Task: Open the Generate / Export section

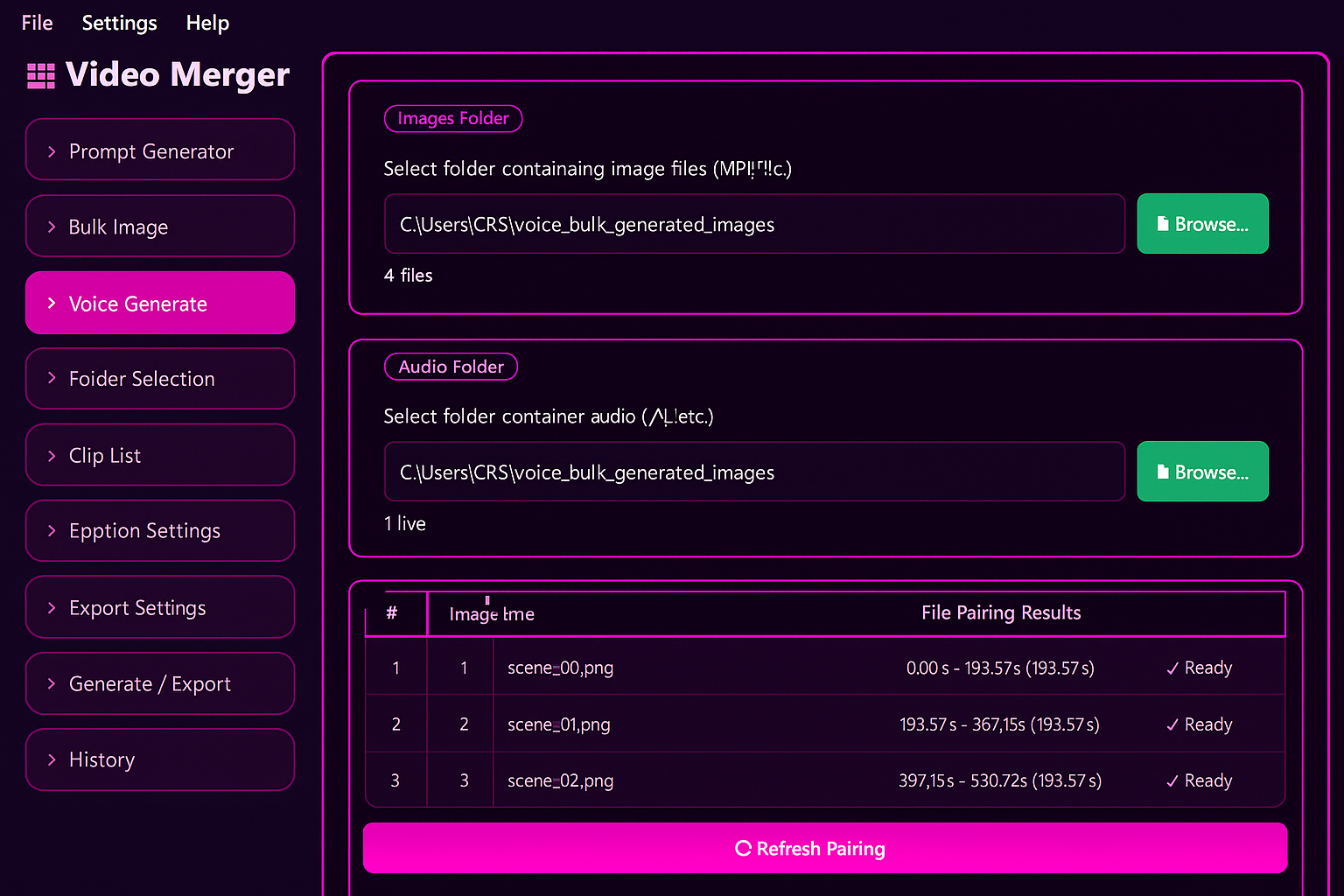Action: click(x=160, y=683)
